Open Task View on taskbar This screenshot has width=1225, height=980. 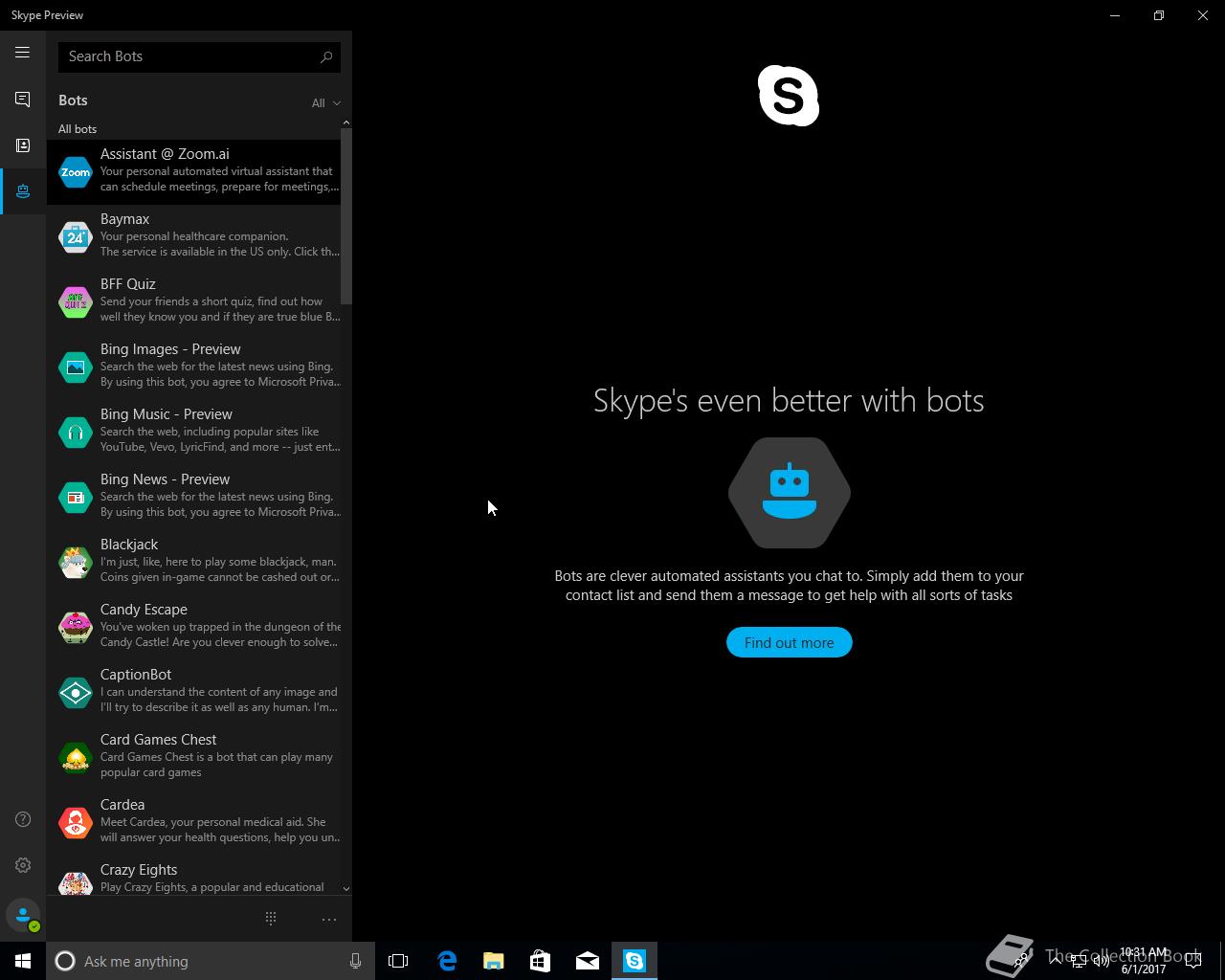click(398, 961)
